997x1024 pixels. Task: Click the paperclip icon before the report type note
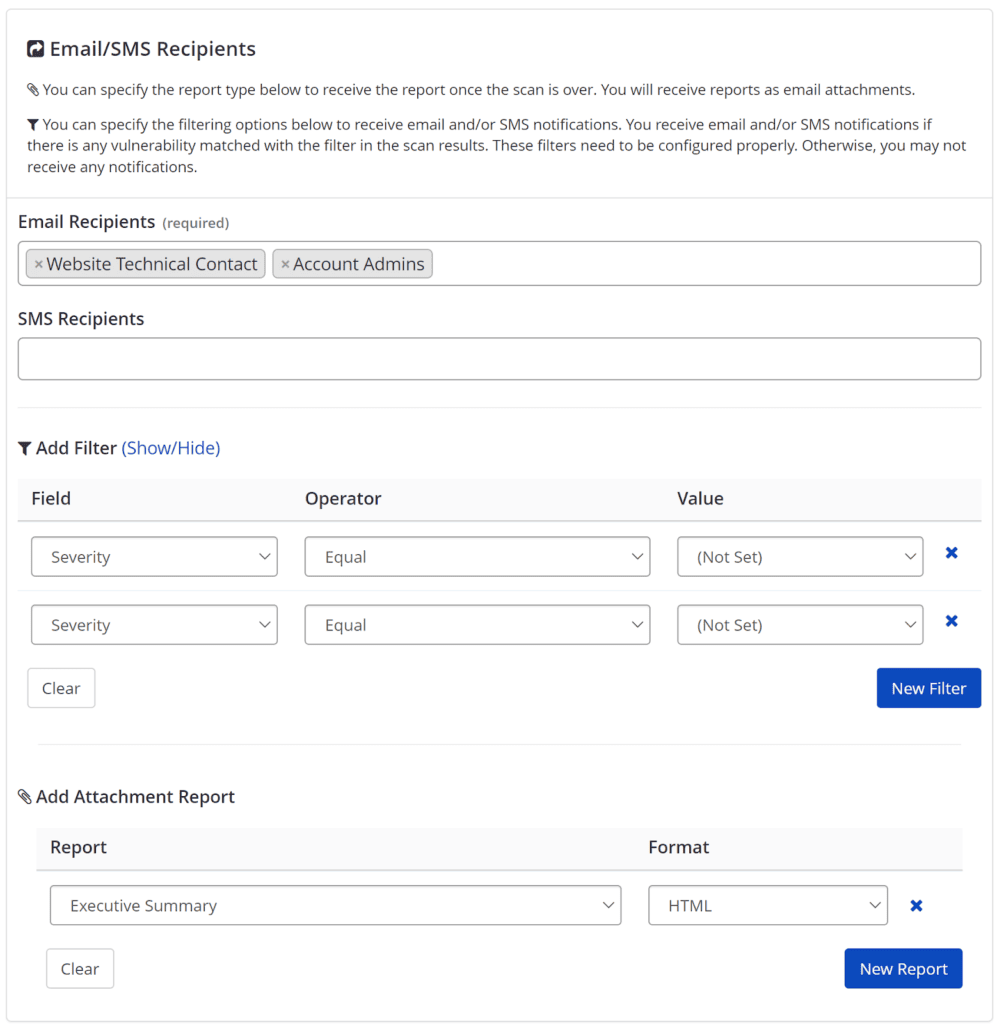(34, 89)
